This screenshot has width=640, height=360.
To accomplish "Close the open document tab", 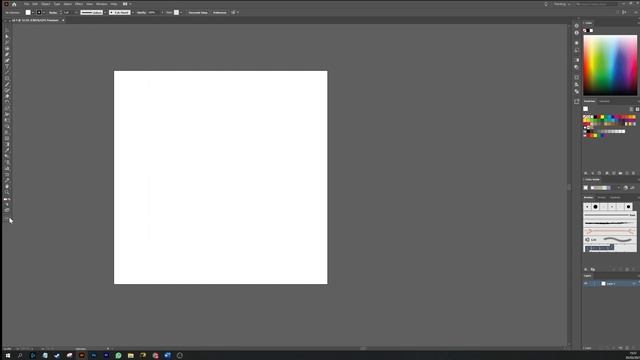I will click(x=63, y=20).
